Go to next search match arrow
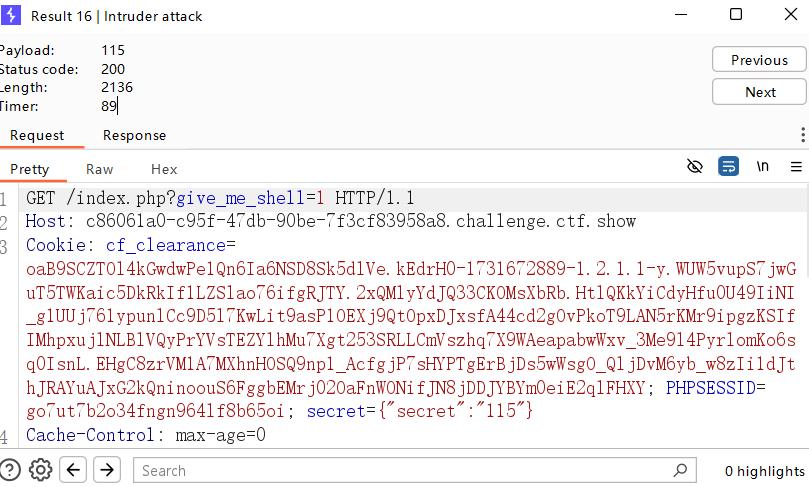 pos(106,470)
